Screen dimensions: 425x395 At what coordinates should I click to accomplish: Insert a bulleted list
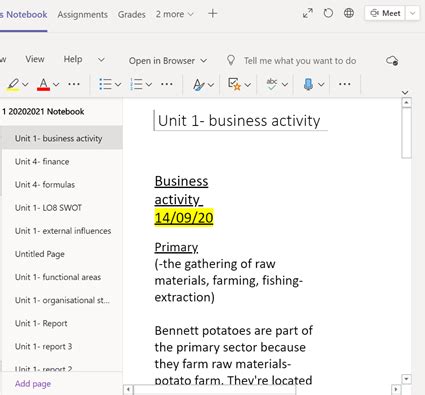(105, 84)
